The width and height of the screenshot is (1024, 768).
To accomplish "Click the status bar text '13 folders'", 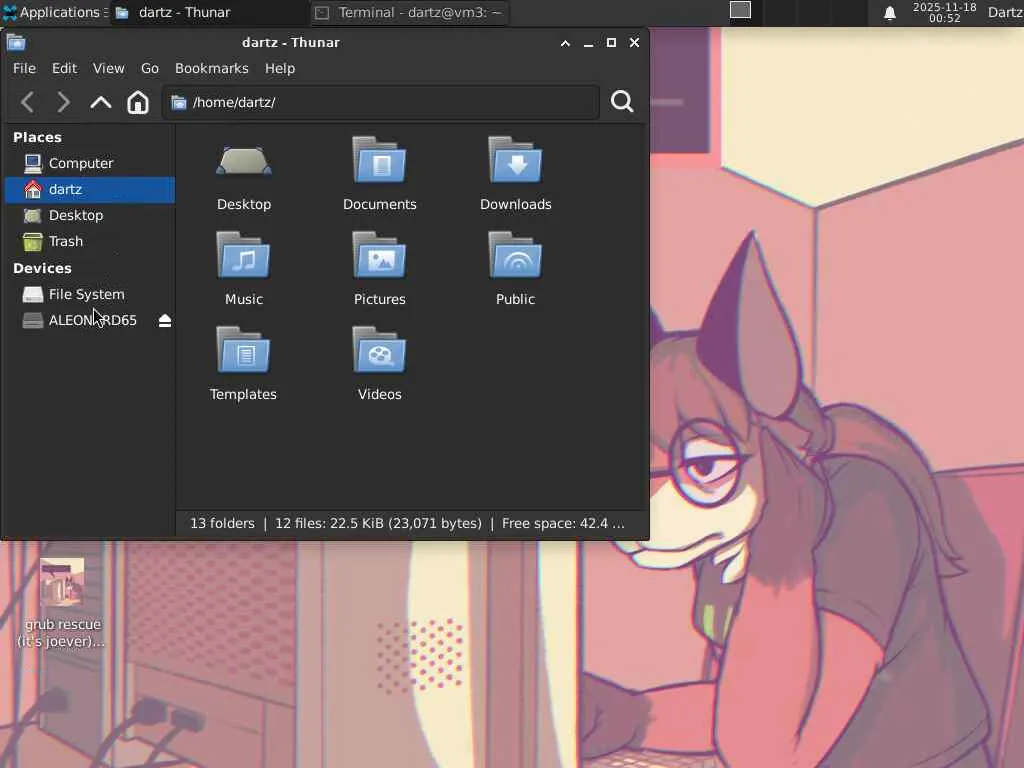I will pos(222,524).
